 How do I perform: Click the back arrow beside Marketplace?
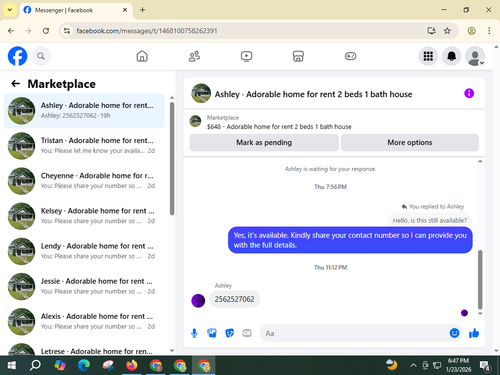pos(15,84)
